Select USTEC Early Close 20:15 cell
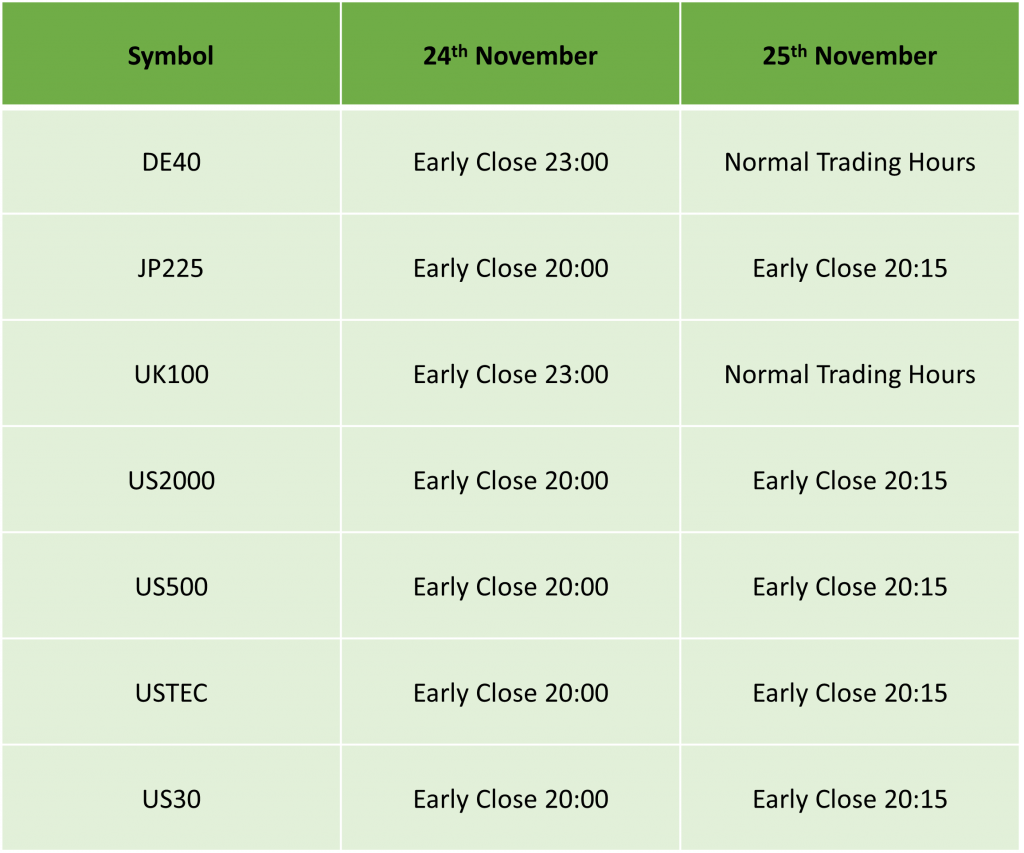The image size is (1024, 853). pyautogui.click(x=850, y=692)
